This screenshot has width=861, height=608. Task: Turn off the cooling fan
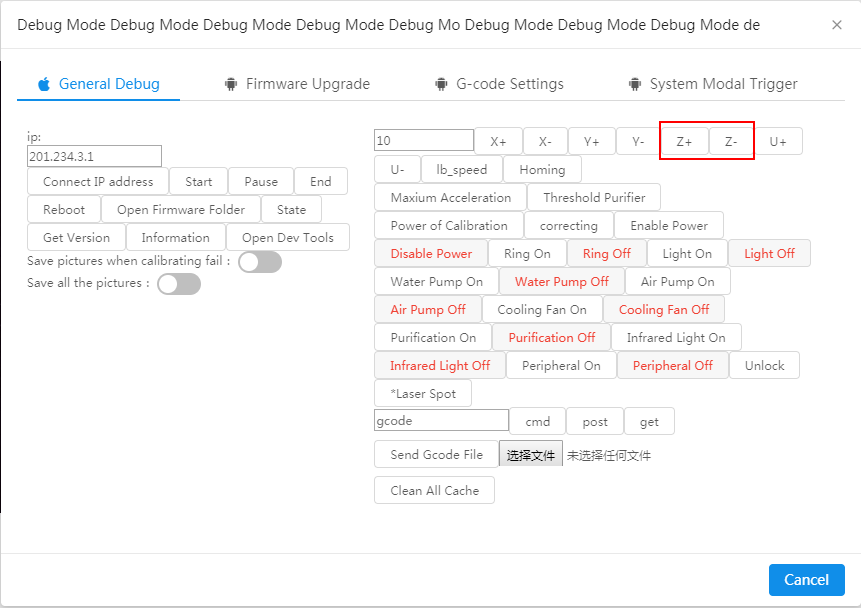(664, 309)
